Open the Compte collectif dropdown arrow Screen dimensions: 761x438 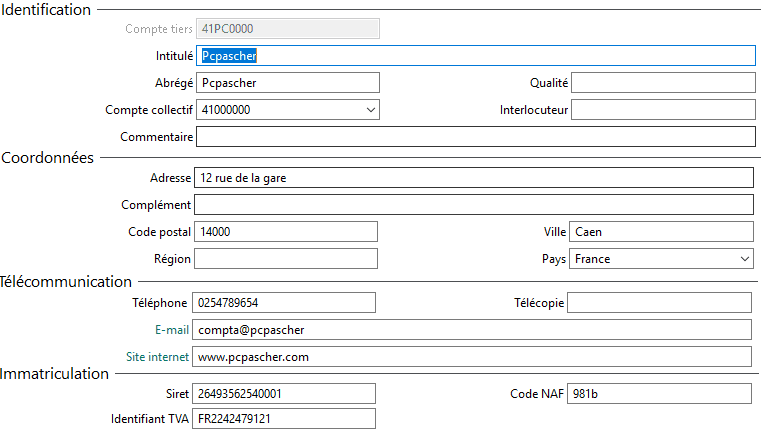[x=371, y=110]
